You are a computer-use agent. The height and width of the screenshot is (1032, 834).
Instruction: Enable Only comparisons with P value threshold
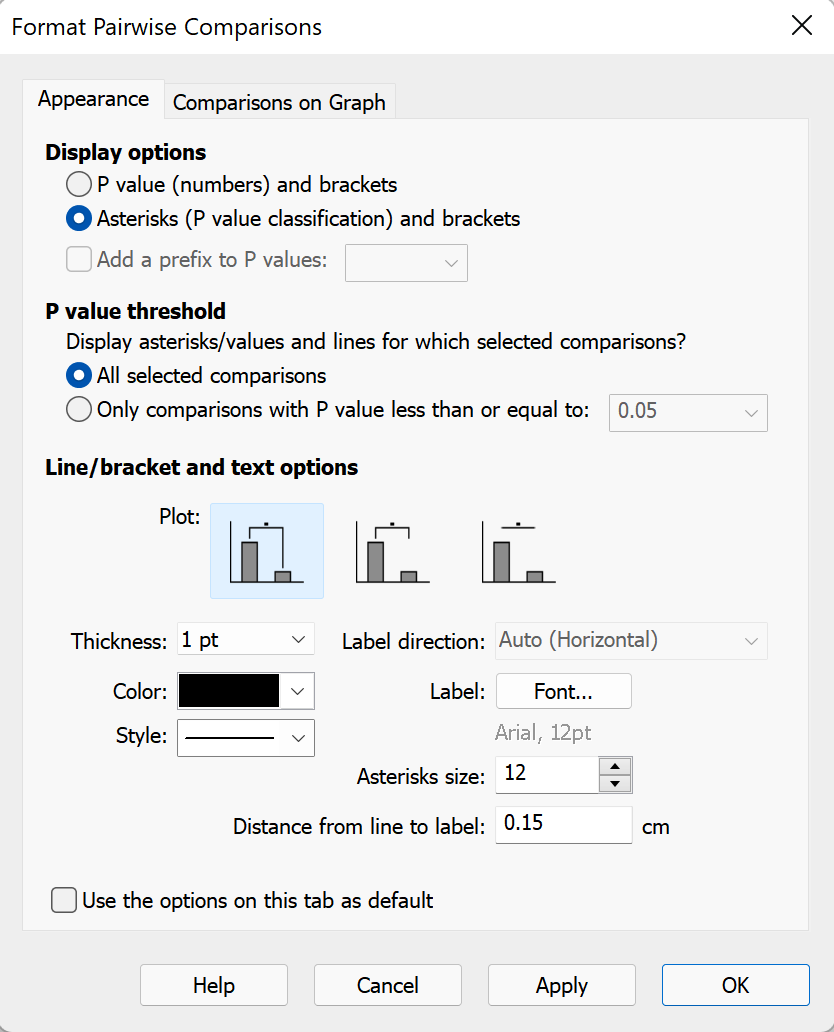click(x=79, y=410)
